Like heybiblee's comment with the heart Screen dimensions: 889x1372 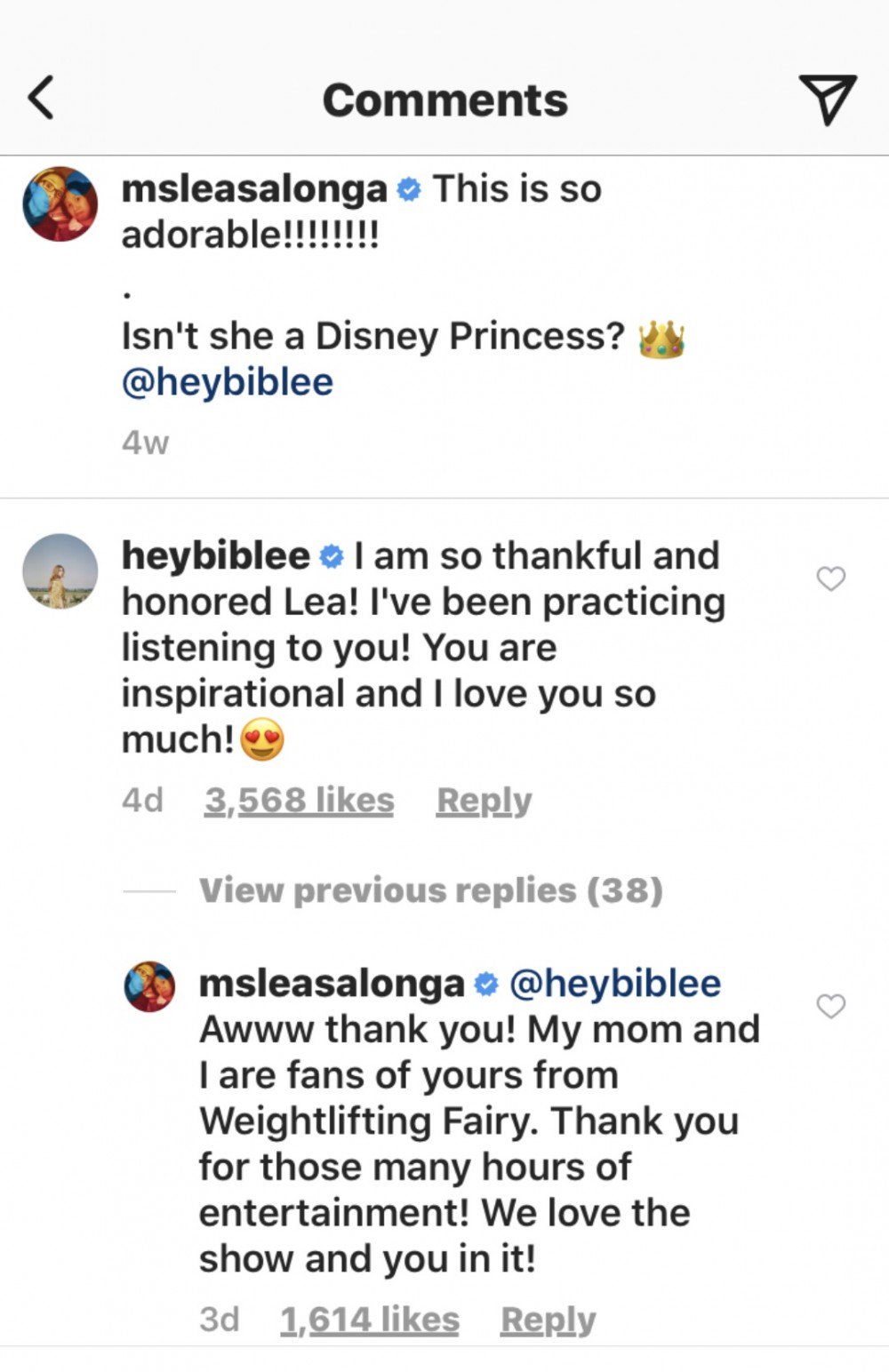[830, 578]
